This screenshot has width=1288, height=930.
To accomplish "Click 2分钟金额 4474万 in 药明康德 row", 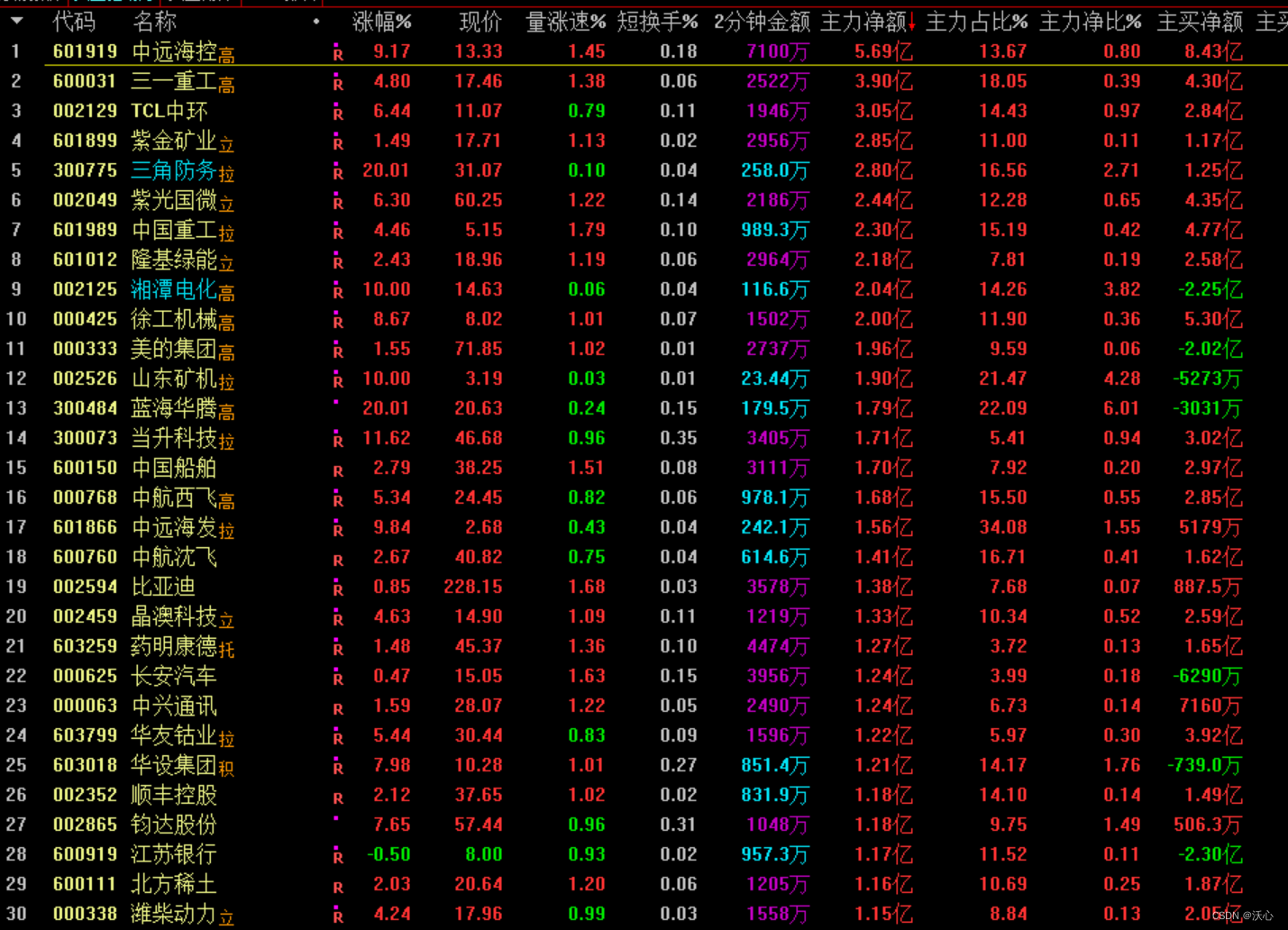I will coord(778,647).
